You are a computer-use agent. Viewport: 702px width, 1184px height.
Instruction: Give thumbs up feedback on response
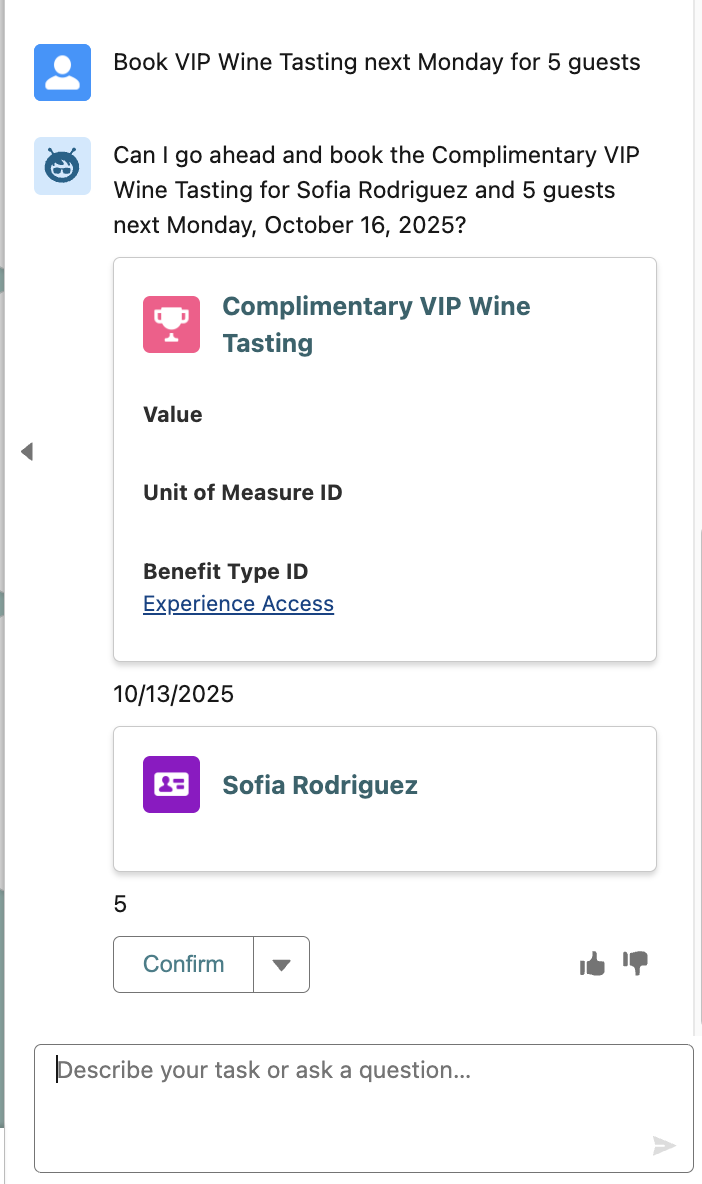(x=593, y=964)
